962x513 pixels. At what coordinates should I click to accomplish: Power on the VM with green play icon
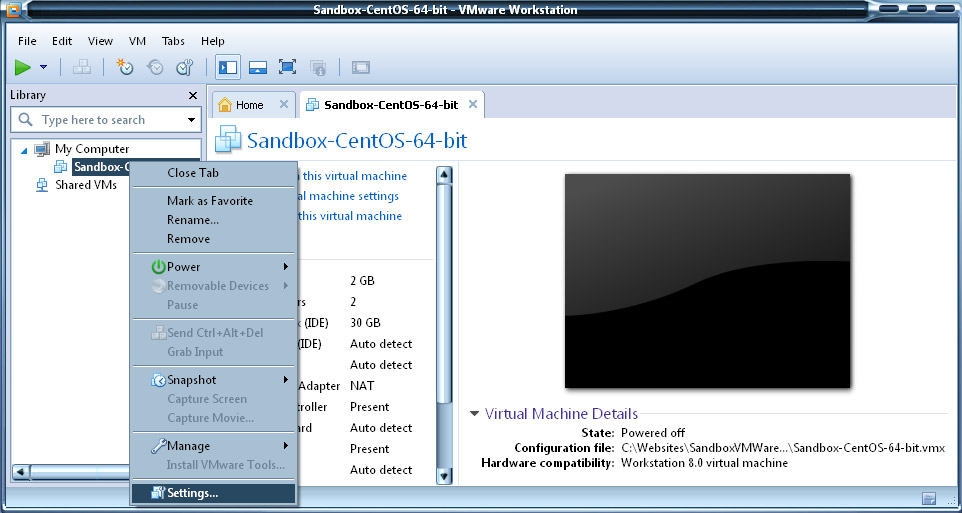point(23,68)
